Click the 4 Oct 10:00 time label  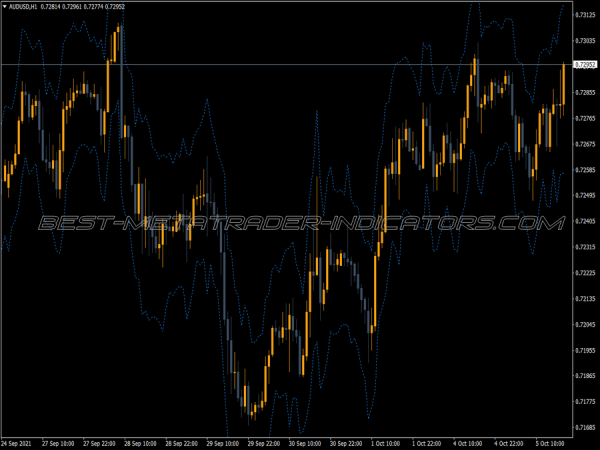468,443
